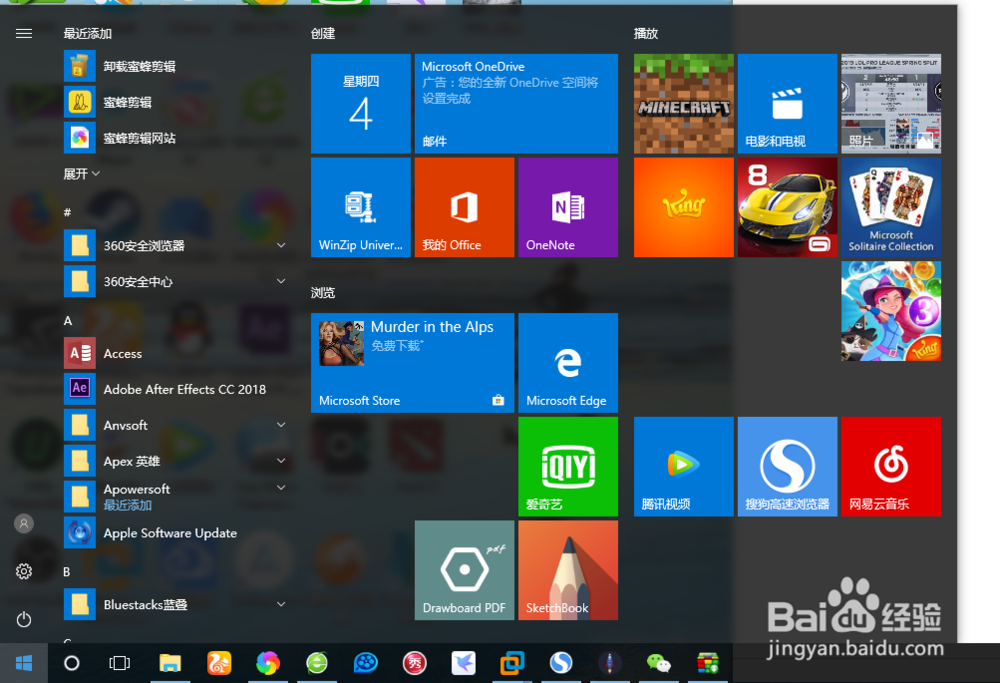This screenshot has width=1000, height=683.
Task: Open 卸载蜜蜂剪辑 from recently added
Action: pos(175,66)
